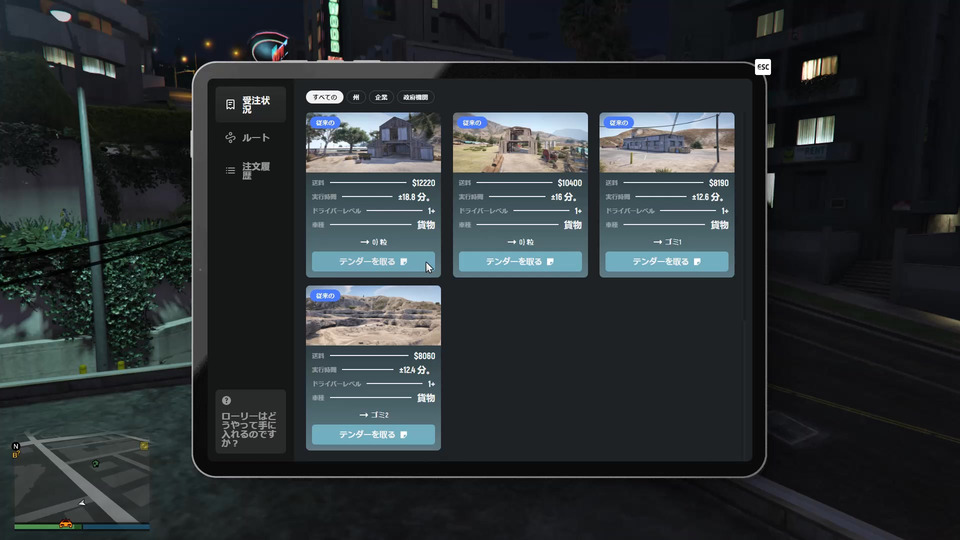Open the 受注状況 sidebar section
The width and height of the screenshot is (960, 540).
(x=250, y=105)
